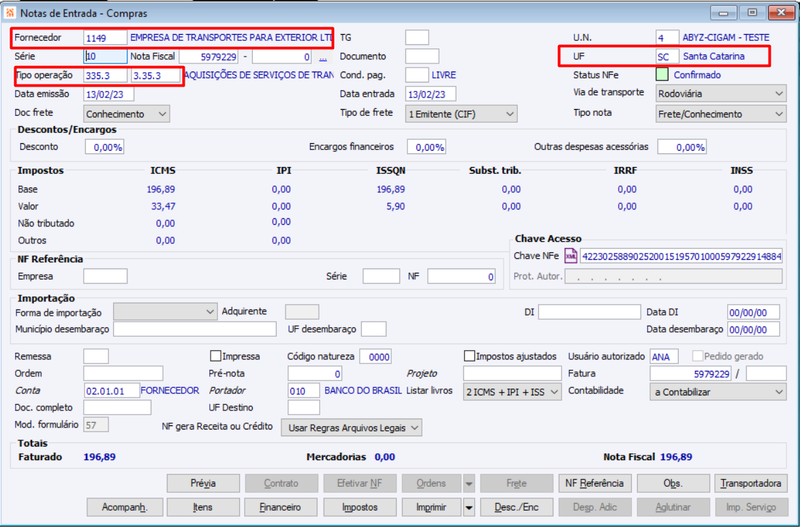Click the Impostos button
Viewport: 800px width, 529px height.
[360, 507]
